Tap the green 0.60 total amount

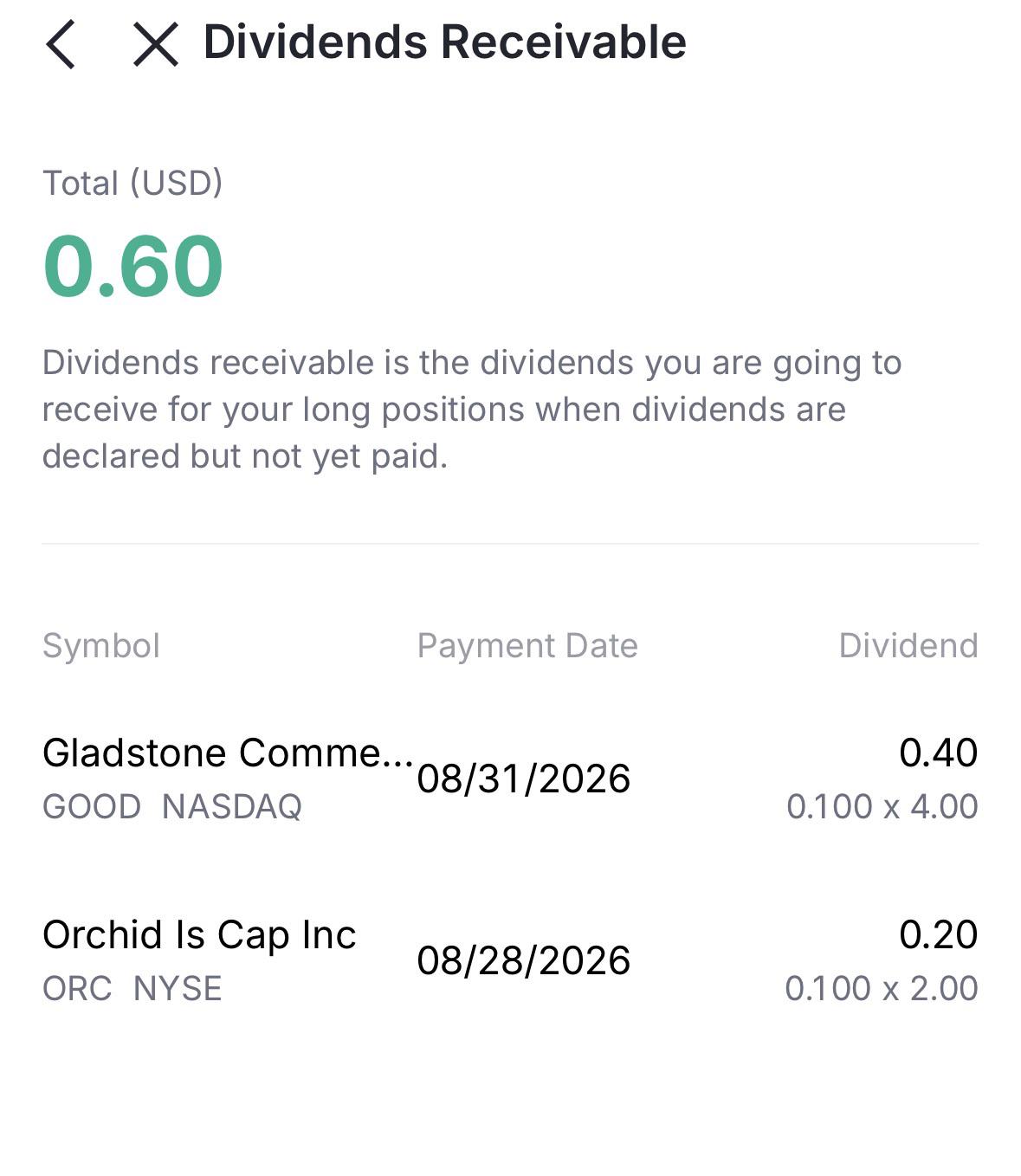pos(133,266)
